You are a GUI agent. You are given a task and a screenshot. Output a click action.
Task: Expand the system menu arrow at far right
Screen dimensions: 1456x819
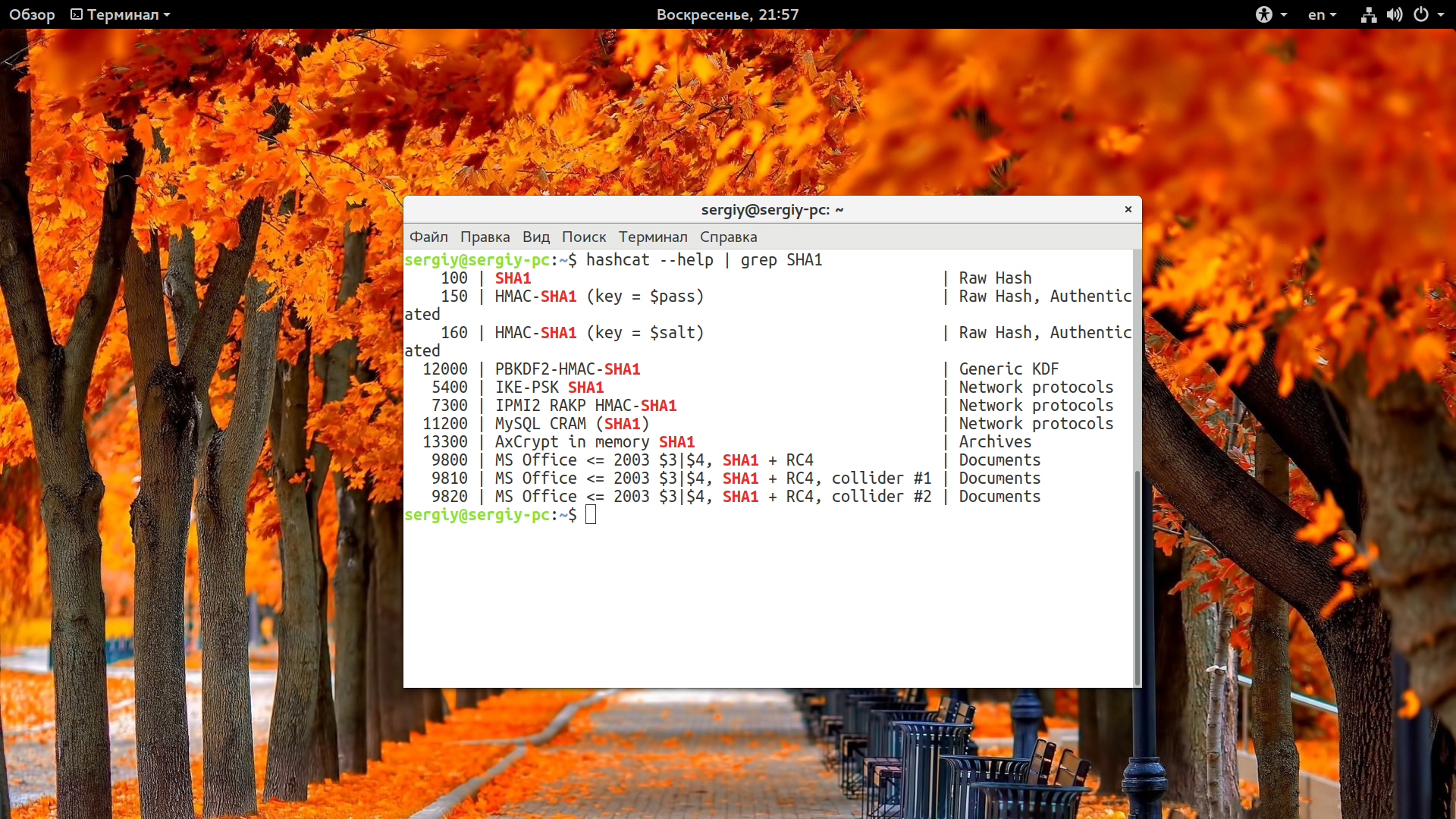pos(1441,14)
